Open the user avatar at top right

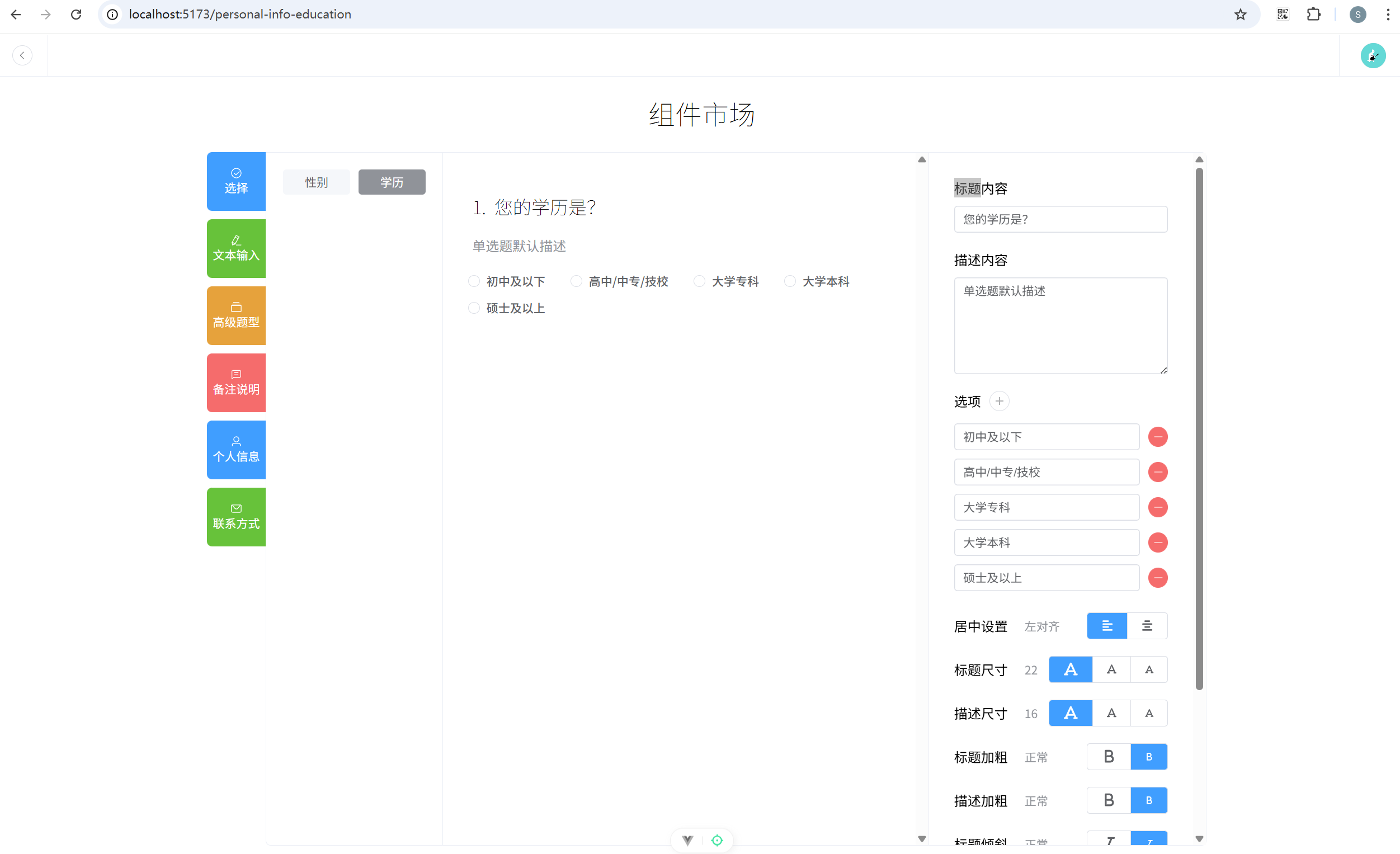[1372, 55]
